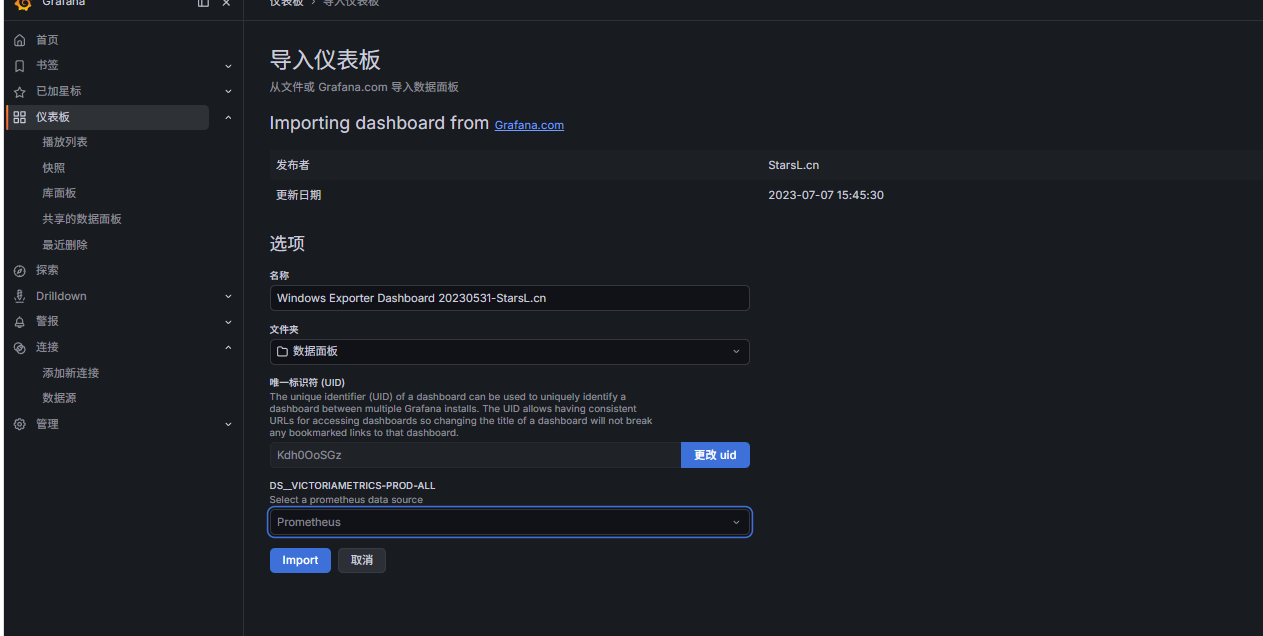Expand the 已加星标 section chevron
The width and height of the screenshot is (1263, 636).
click(228, 91)
